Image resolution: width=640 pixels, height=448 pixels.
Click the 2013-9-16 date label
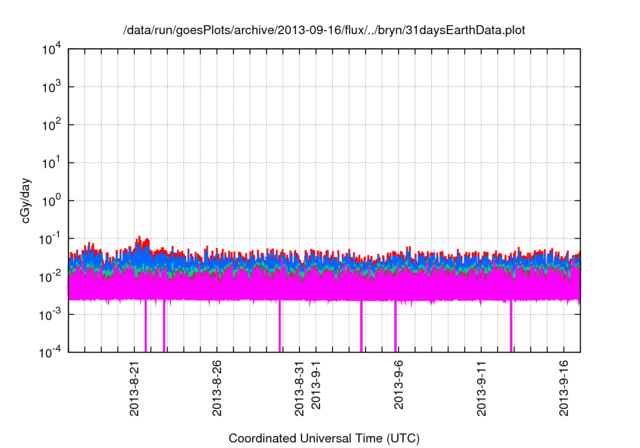(564, 388)
